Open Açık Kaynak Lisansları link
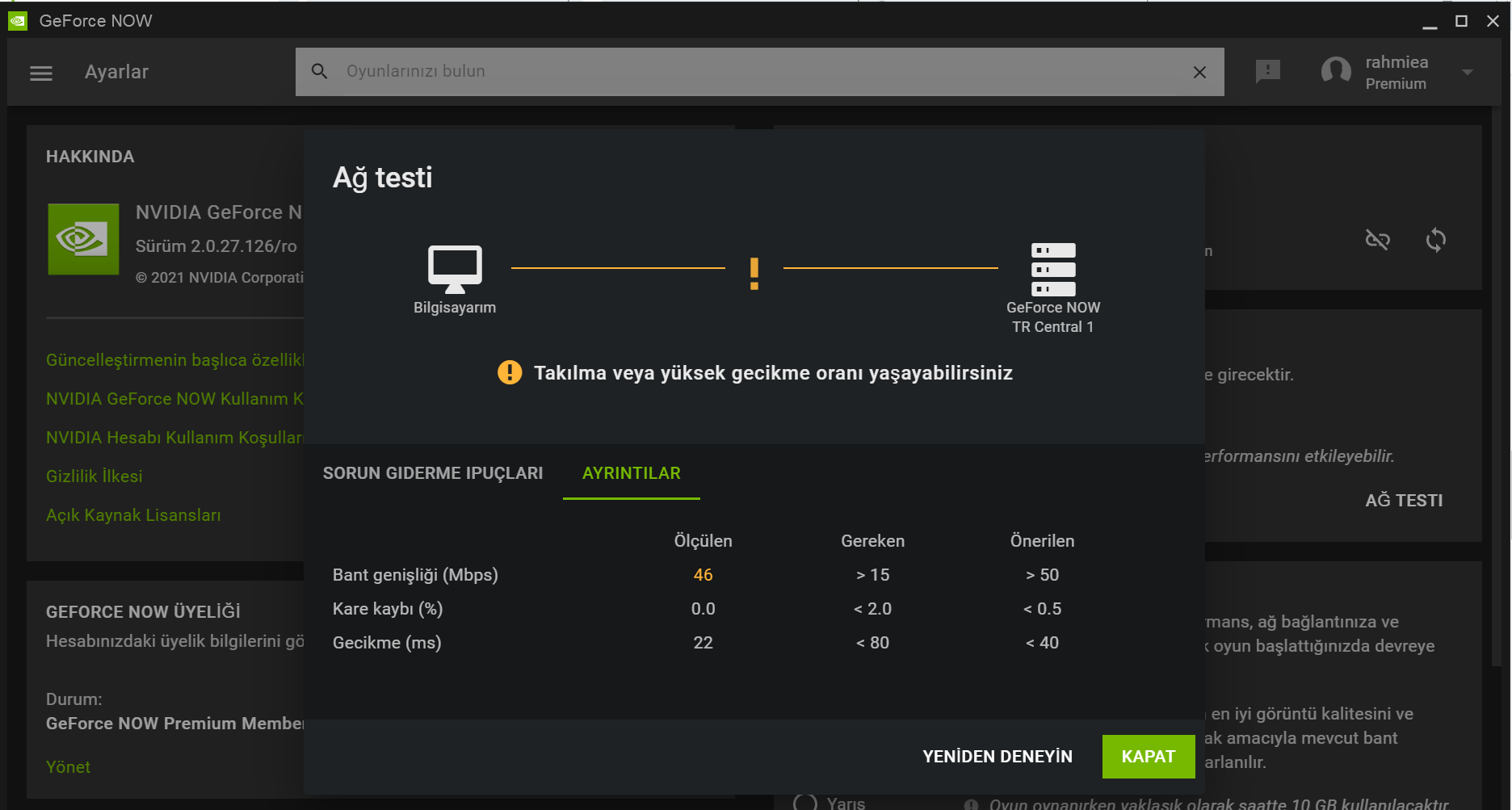Image resolution: width=1512 pixels, height=810 pixels. (x=133, y=515)
